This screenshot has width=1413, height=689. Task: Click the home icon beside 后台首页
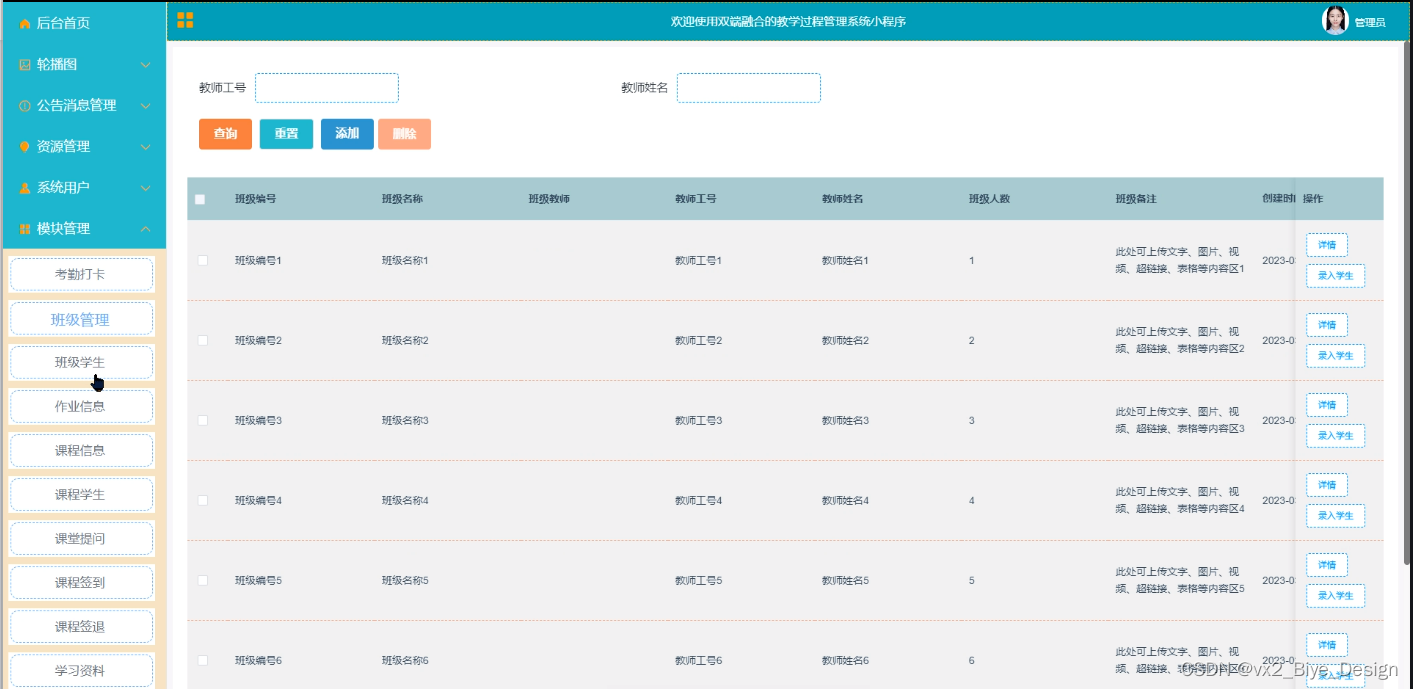(x=25, y=23)
